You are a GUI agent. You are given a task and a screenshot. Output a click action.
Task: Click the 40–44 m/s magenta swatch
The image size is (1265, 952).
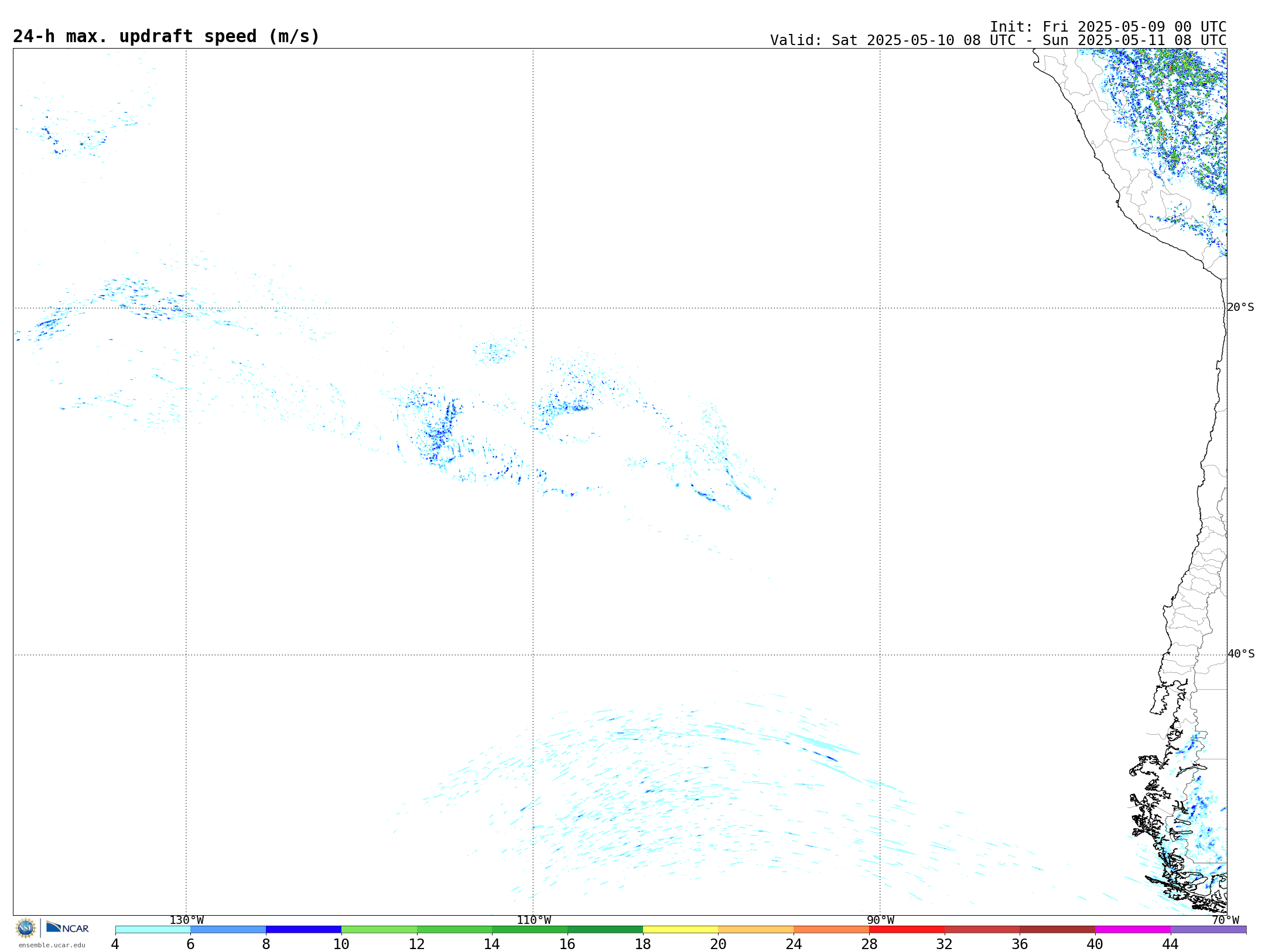pyautogui.click(x=1133, y=930)
